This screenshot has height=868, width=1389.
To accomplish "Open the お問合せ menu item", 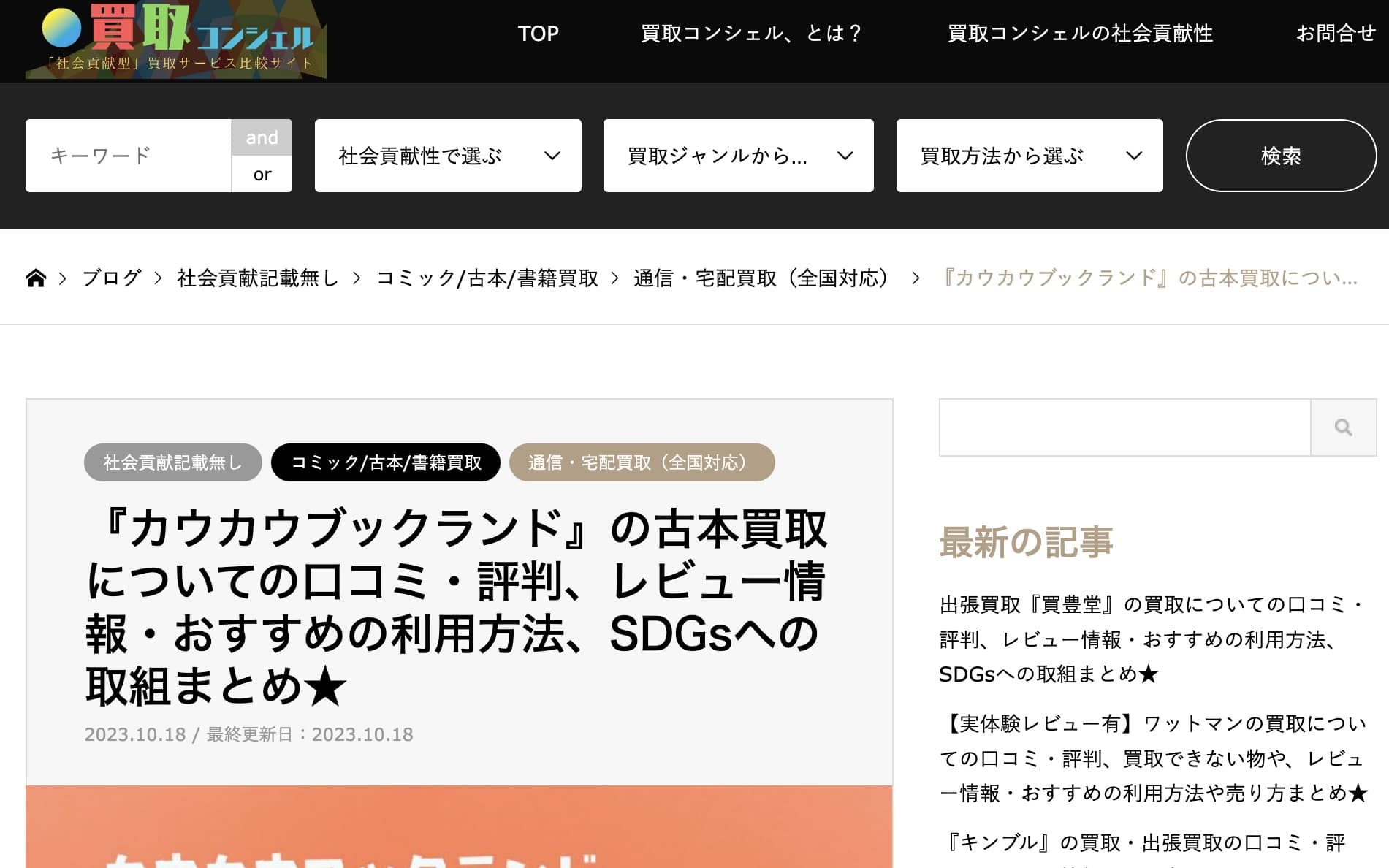I will pos(1336,34).
